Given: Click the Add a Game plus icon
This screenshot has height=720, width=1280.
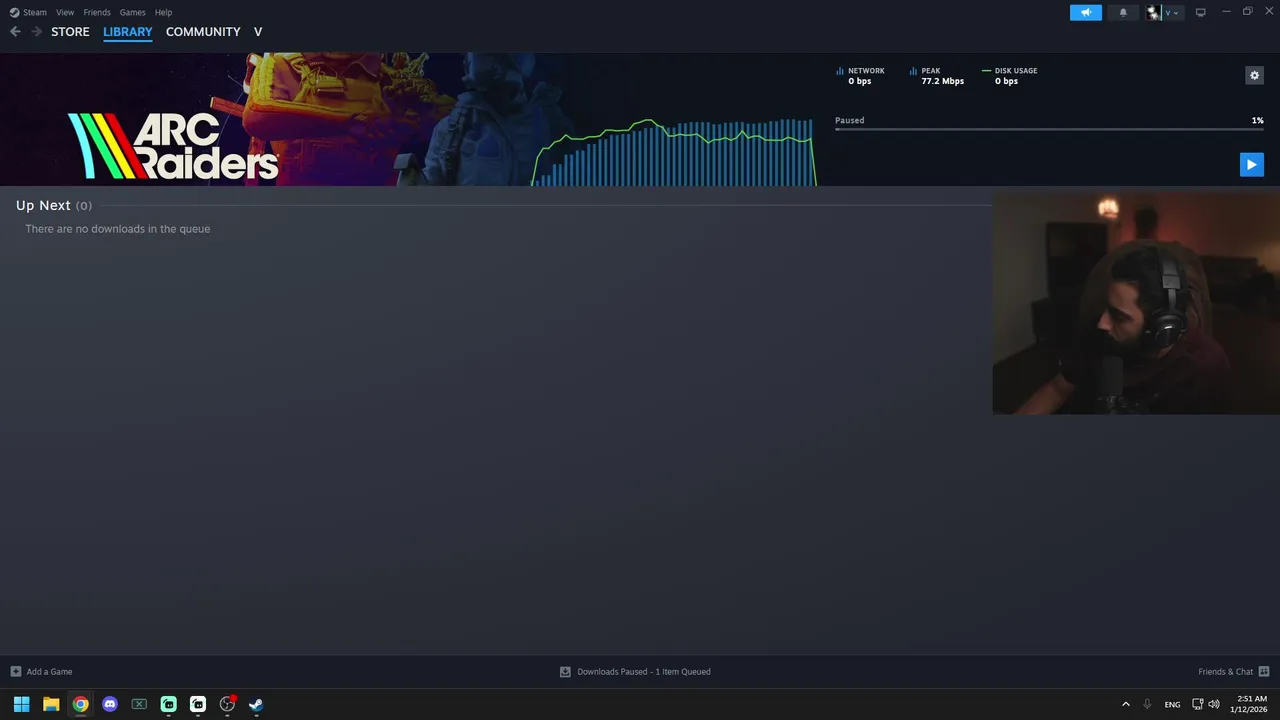Looking at the screenshot, I should pyautogui.click(x=15, y=672).
